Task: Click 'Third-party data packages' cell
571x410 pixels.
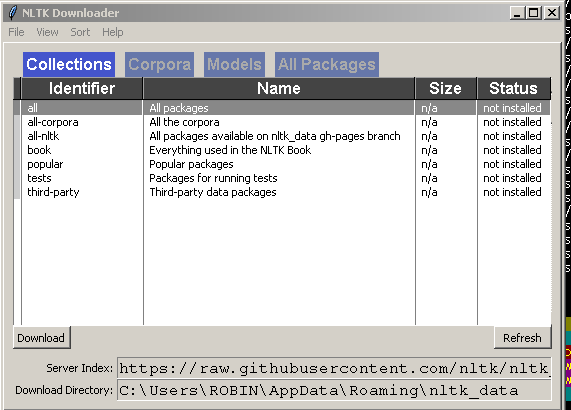Action: pyautogui.click(x=213, y=192)
